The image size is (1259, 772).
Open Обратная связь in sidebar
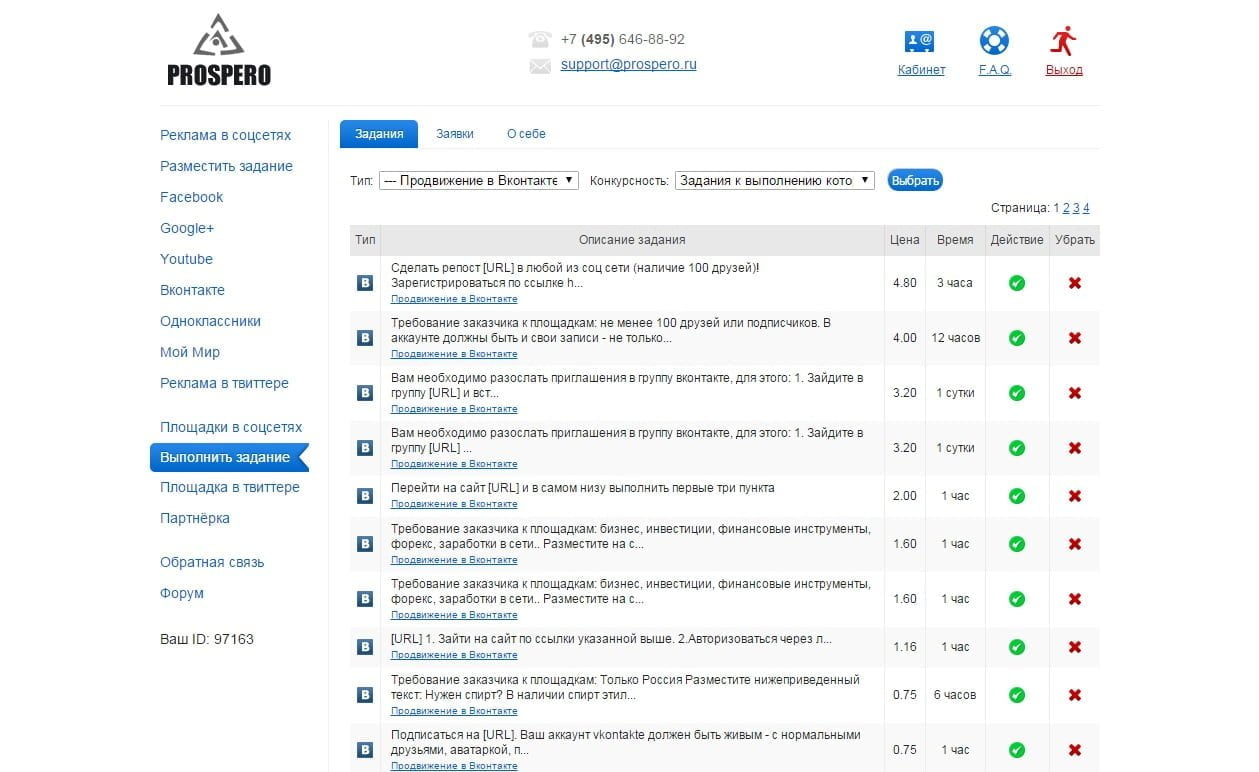[x=212, y=562]
